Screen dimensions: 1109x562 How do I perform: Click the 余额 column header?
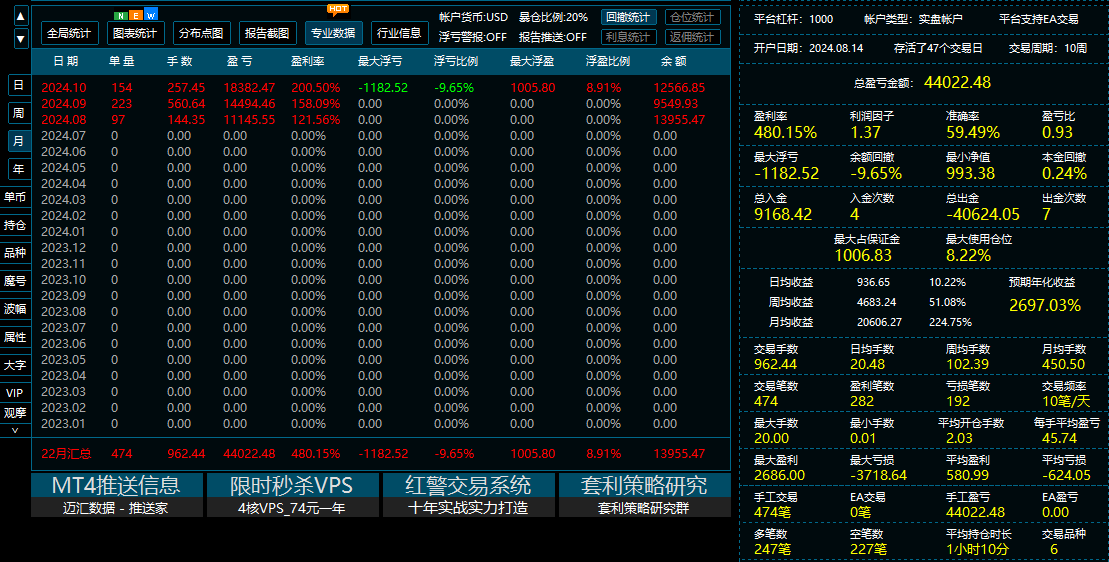click(674, 62)
